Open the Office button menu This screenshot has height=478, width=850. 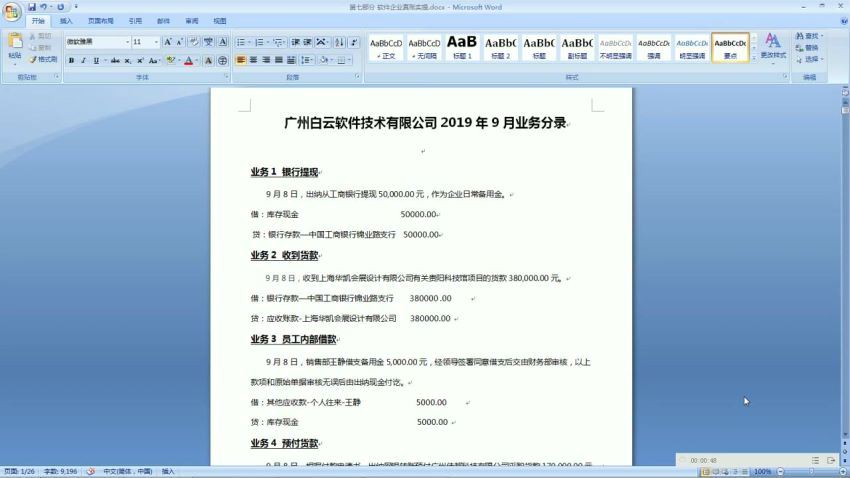point(12,11)
